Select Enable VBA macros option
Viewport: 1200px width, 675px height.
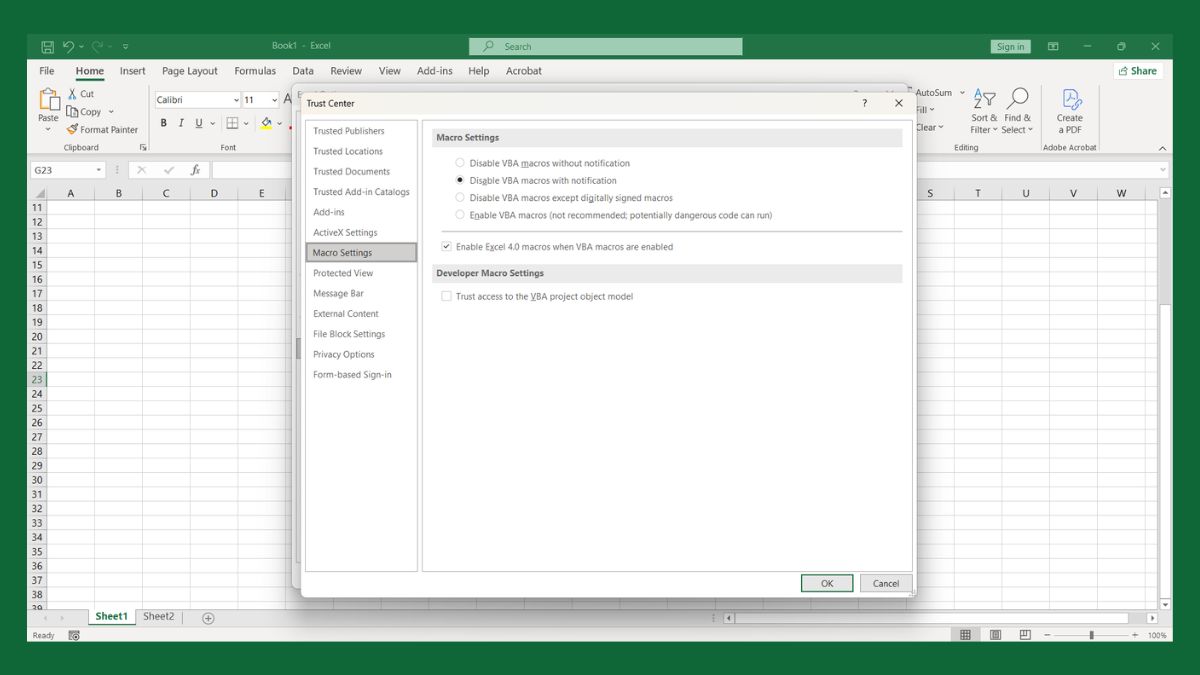click(x=460, y=215)
